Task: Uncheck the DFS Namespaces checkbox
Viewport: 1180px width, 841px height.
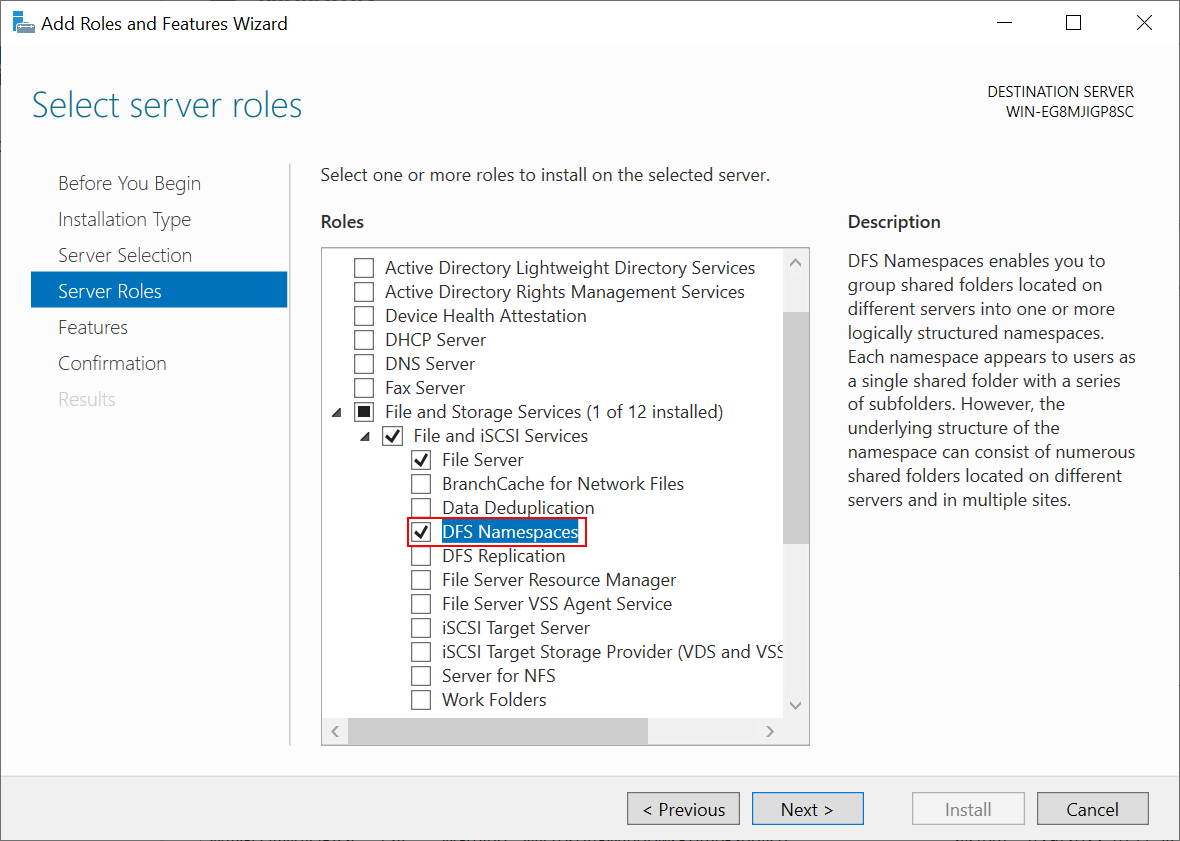Action: pyautogui.click(x=422, y=532)
